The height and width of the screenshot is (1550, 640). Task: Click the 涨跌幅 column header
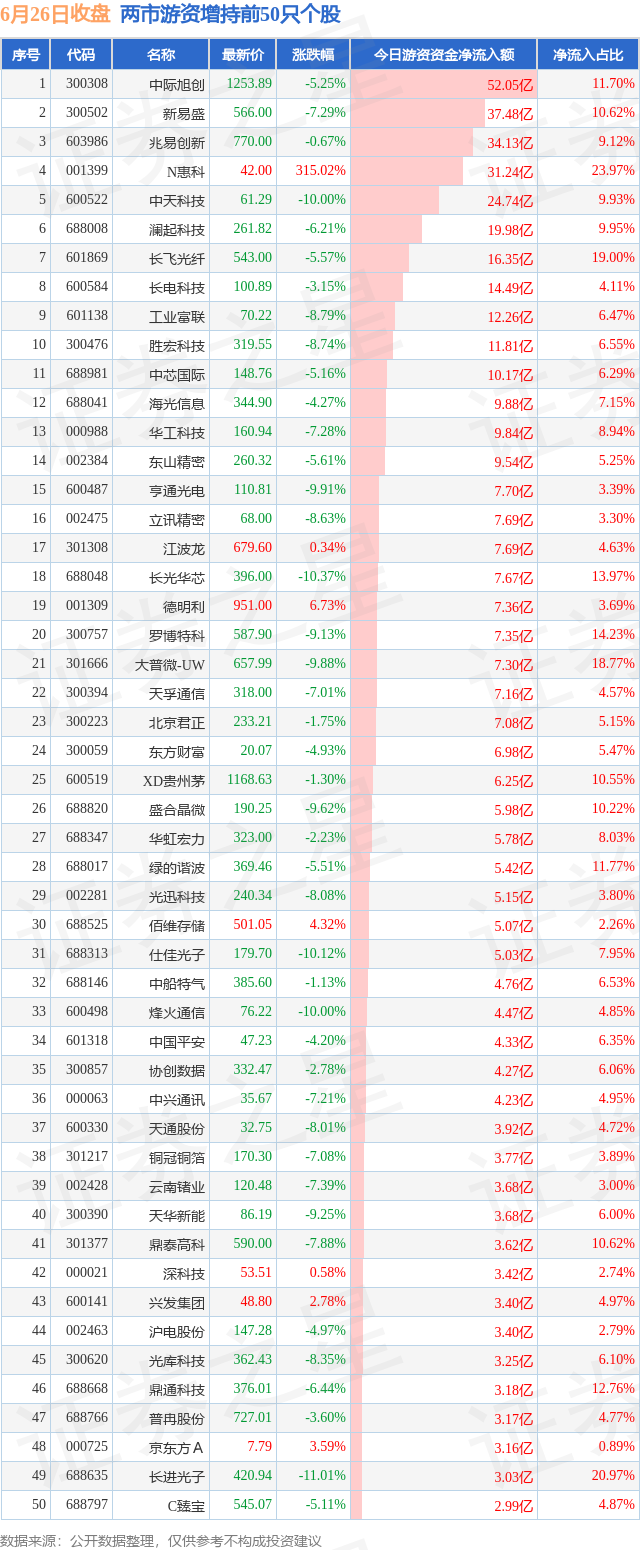[313, 55]
